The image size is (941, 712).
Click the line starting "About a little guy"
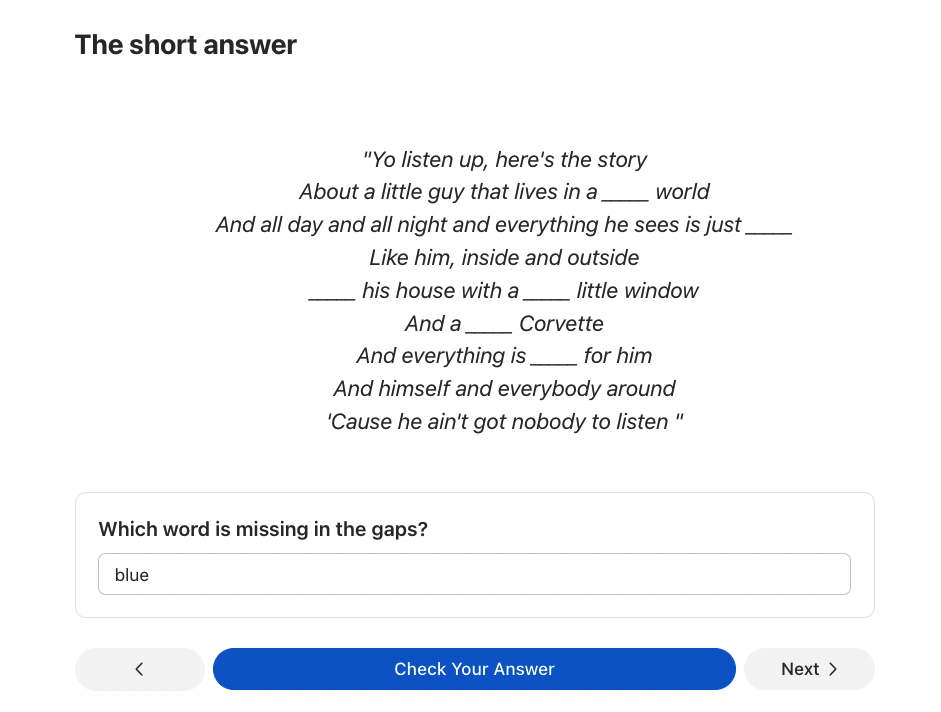(504, 192)
